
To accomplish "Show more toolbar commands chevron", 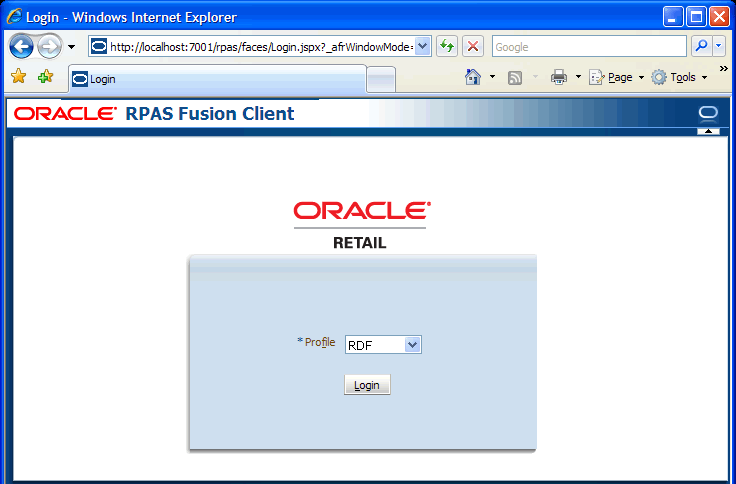I will tap(723, 69).
